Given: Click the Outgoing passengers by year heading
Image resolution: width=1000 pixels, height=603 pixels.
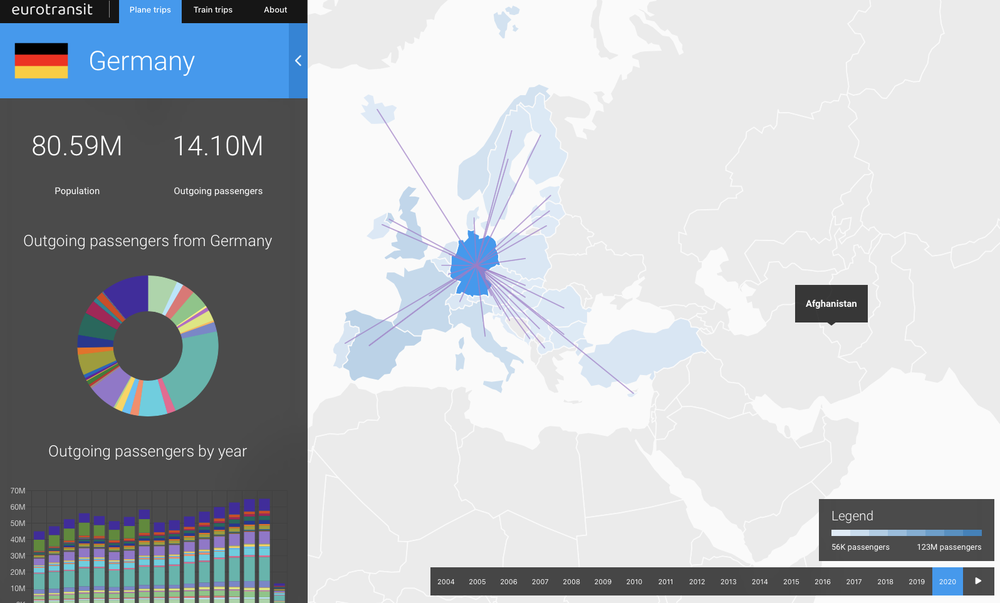Looking at the screenshot, I should point(147,451).
